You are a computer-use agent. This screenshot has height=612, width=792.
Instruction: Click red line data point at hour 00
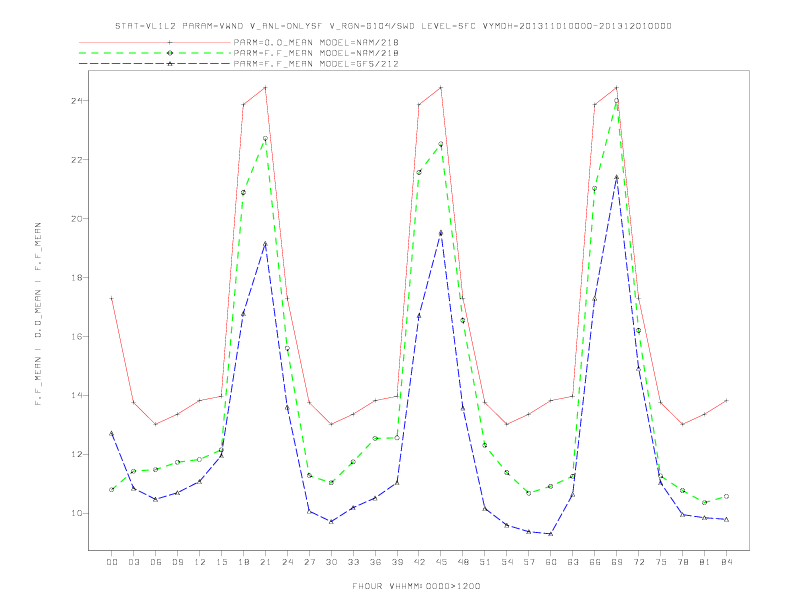(x=112, y=298)
